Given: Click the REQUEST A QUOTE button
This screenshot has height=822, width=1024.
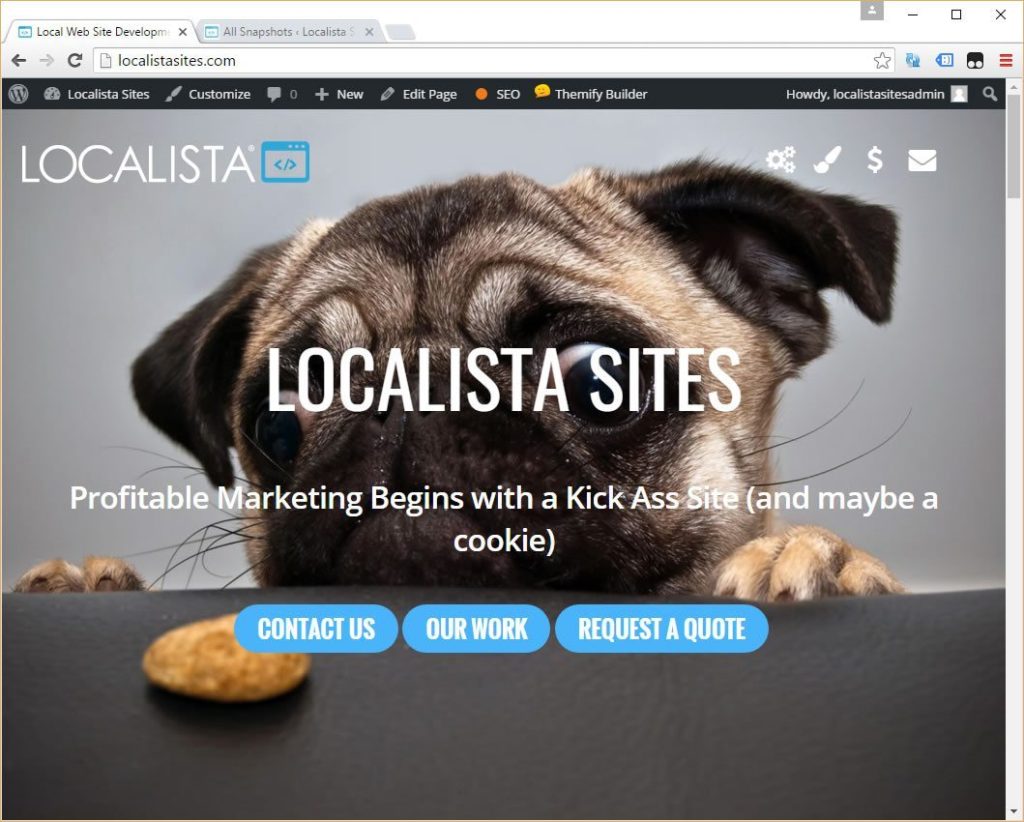Looking at the screenshot, I should (662, 629).
